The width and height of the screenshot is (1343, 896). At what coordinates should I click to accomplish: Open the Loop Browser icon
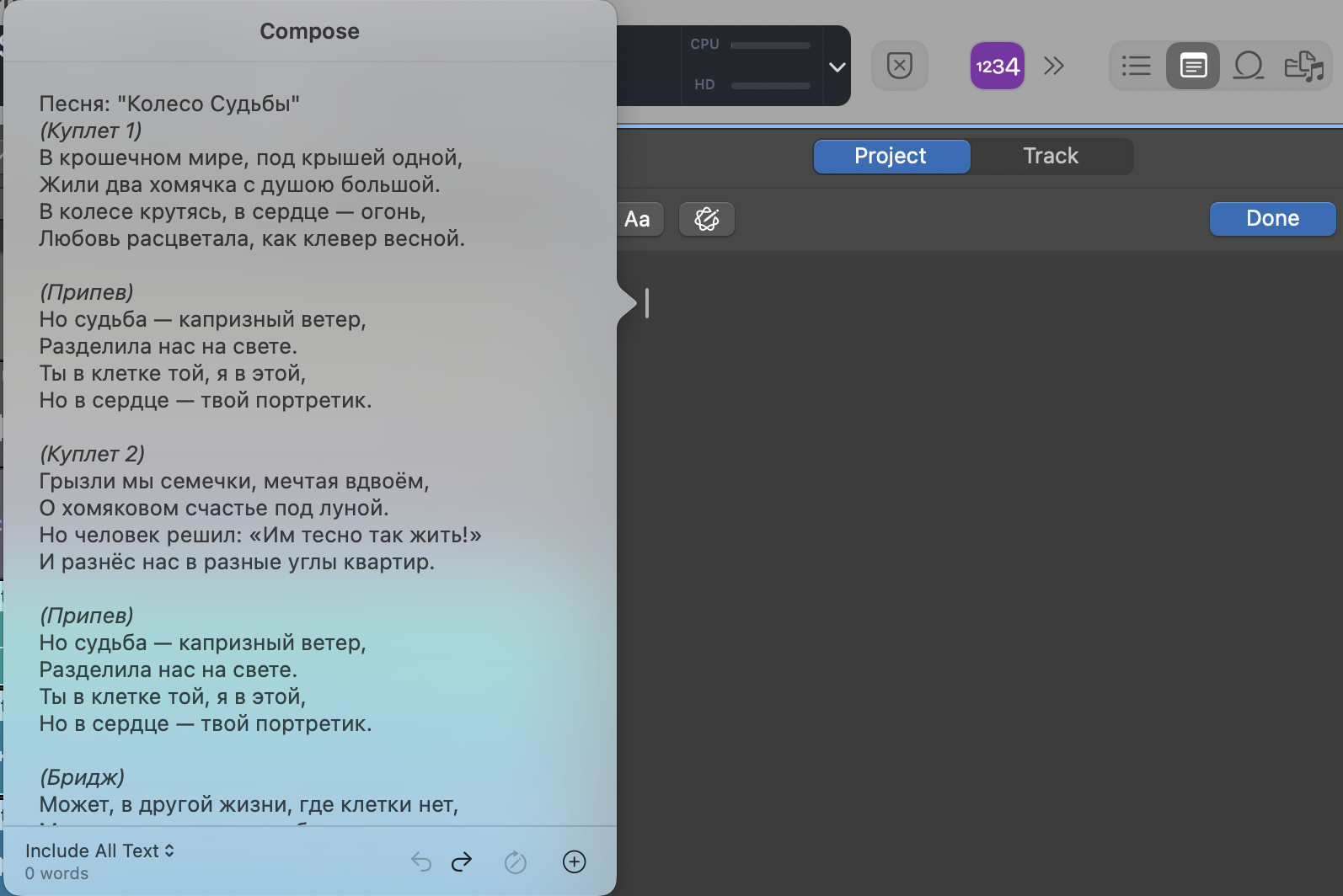coord(1249,66)
